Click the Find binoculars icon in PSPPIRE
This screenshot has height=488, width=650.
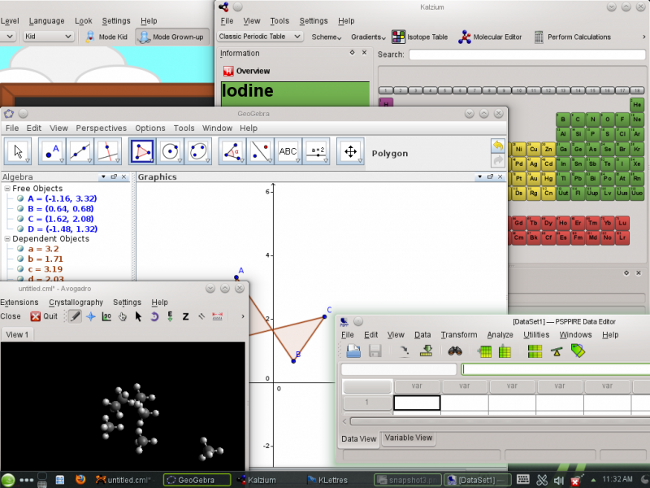point(453,351)
